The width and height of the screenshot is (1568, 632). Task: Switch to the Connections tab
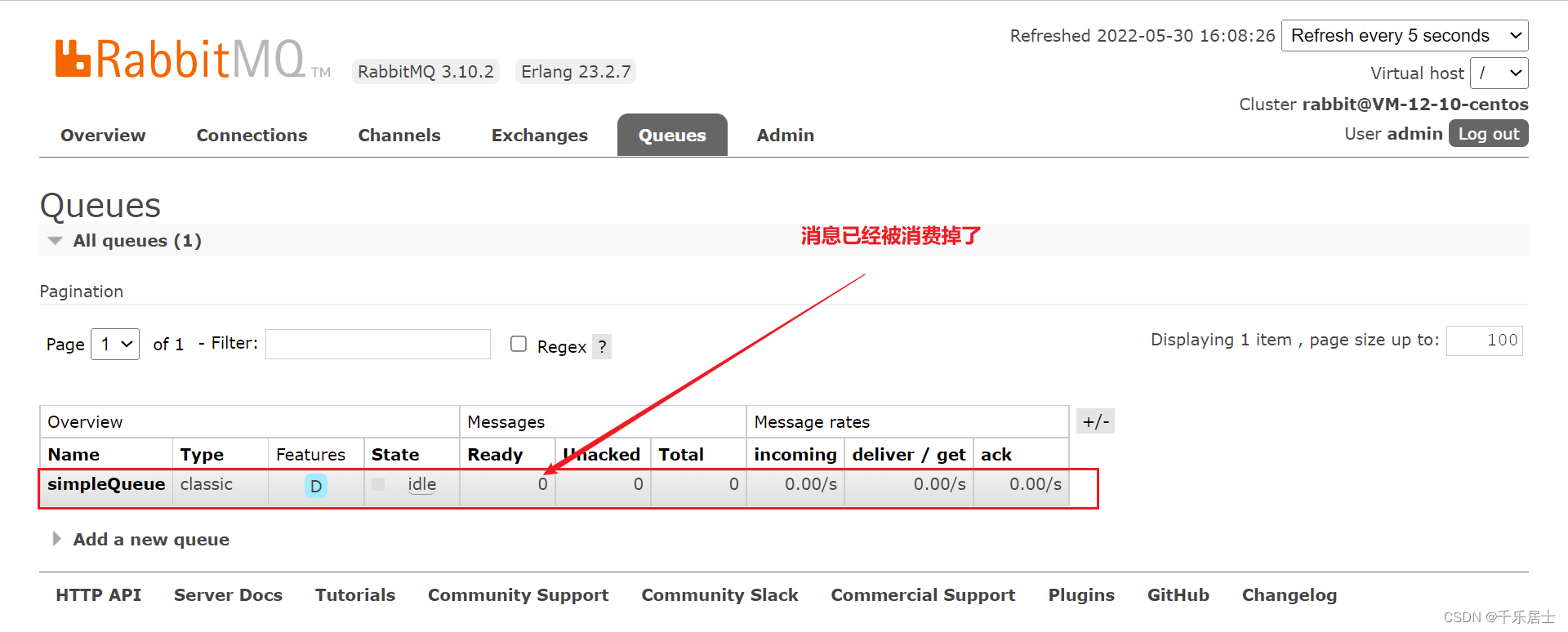coord(252,136)
